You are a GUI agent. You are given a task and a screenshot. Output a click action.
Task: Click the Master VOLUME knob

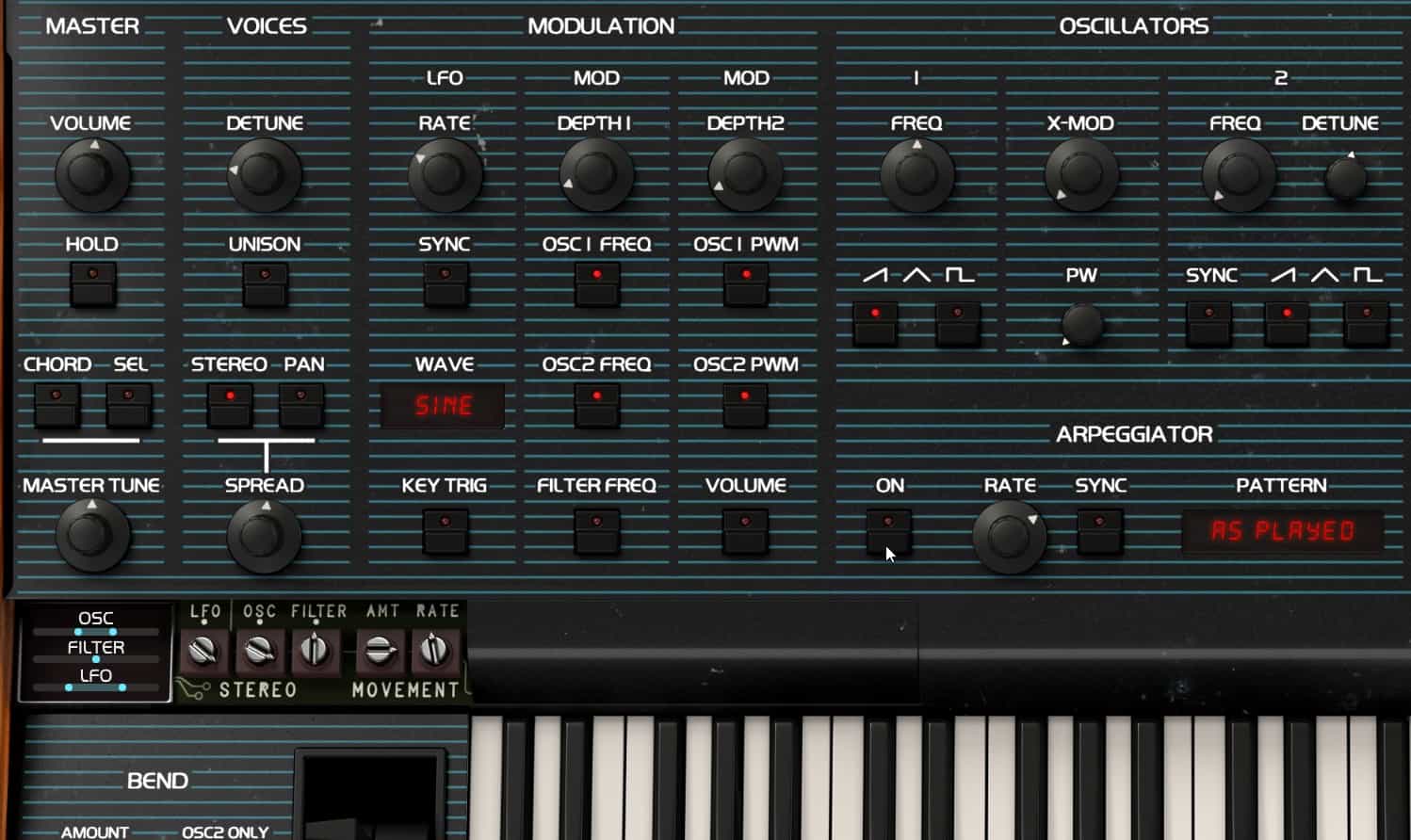(x=91, y=175)
